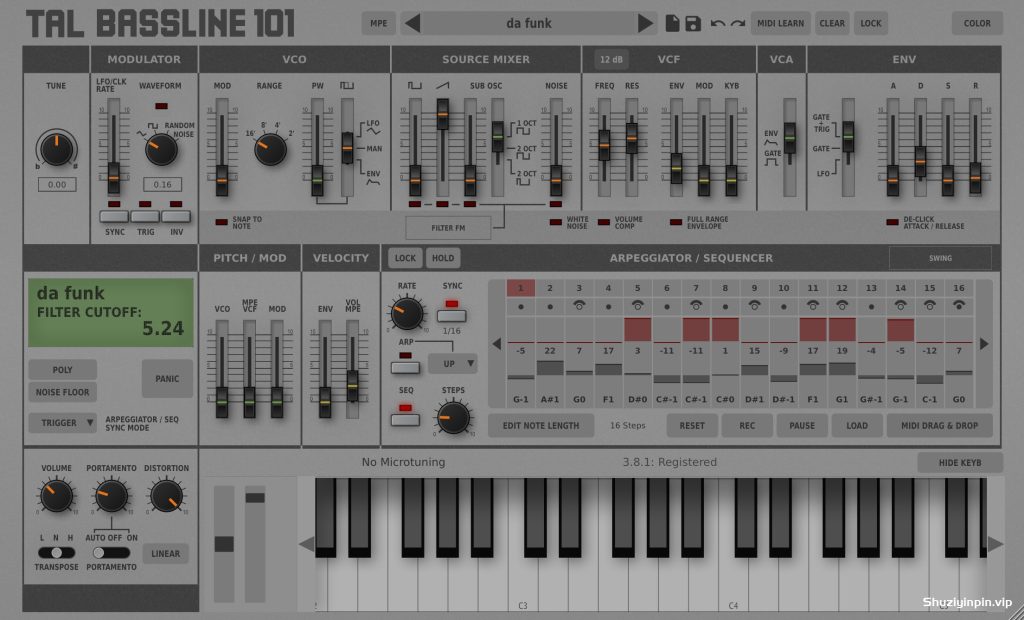Screen dimensions: 1024x620
Task: Click the TUNE value field 0.00
Action: [57, 185]
